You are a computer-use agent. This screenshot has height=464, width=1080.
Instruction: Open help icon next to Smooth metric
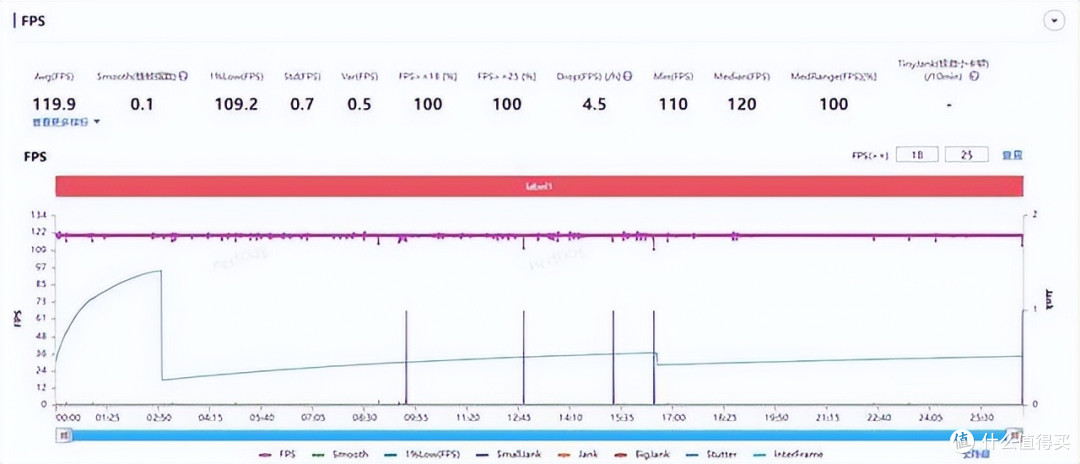pyautogui.click(x=183, y=76)
